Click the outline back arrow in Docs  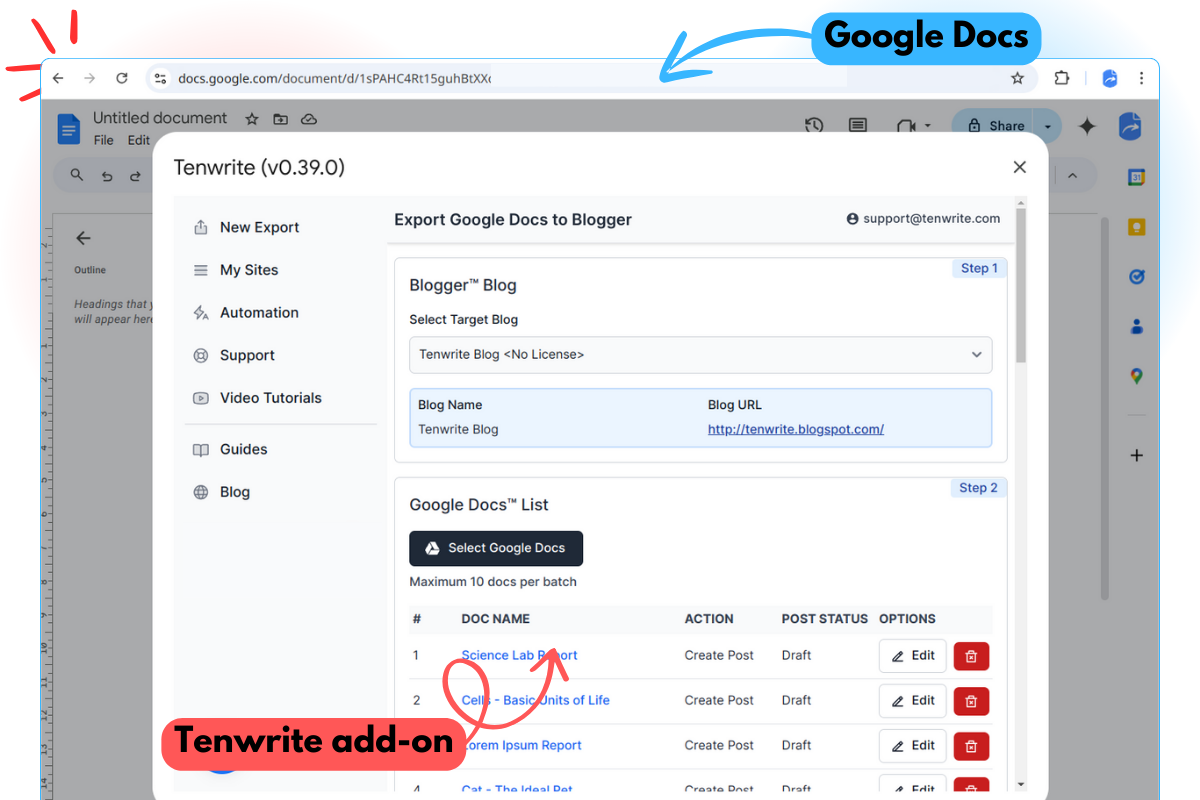(x=83, y=238)
